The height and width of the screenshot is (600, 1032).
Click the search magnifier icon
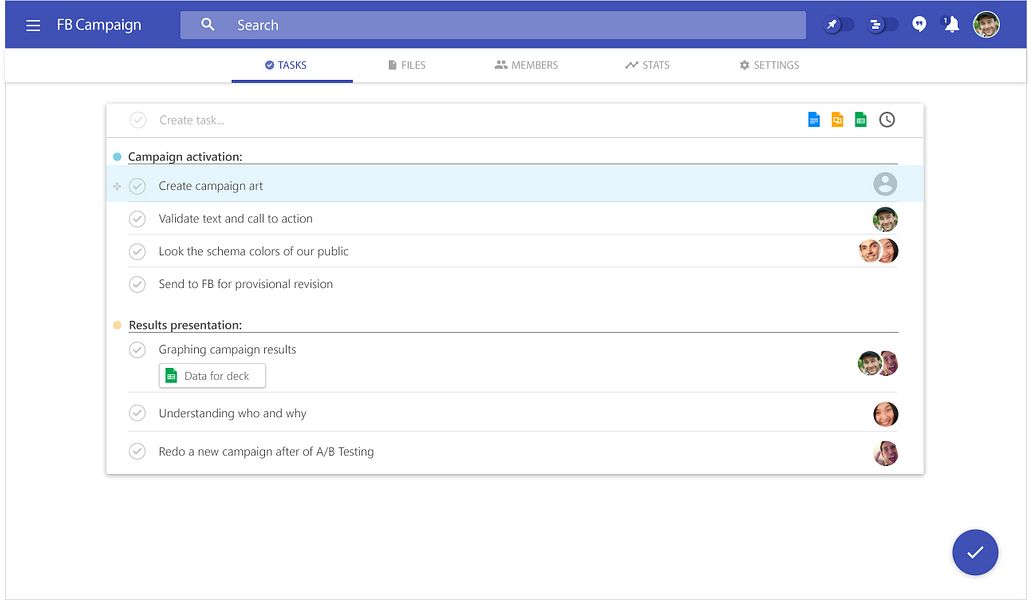[207, 24]
